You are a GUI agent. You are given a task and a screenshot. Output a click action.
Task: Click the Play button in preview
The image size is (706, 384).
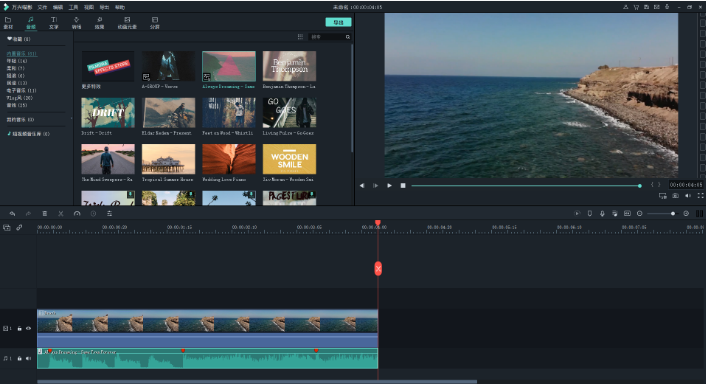pos(389,185)
